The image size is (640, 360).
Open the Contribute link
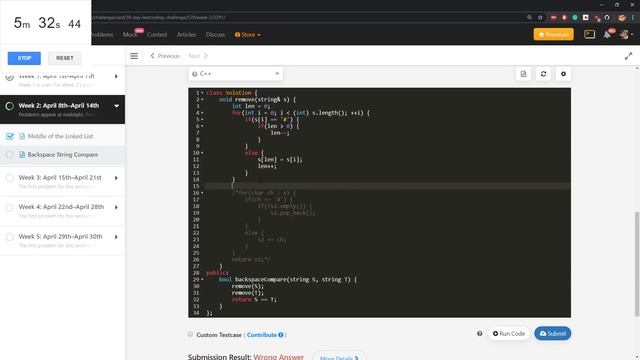[262, 335]
